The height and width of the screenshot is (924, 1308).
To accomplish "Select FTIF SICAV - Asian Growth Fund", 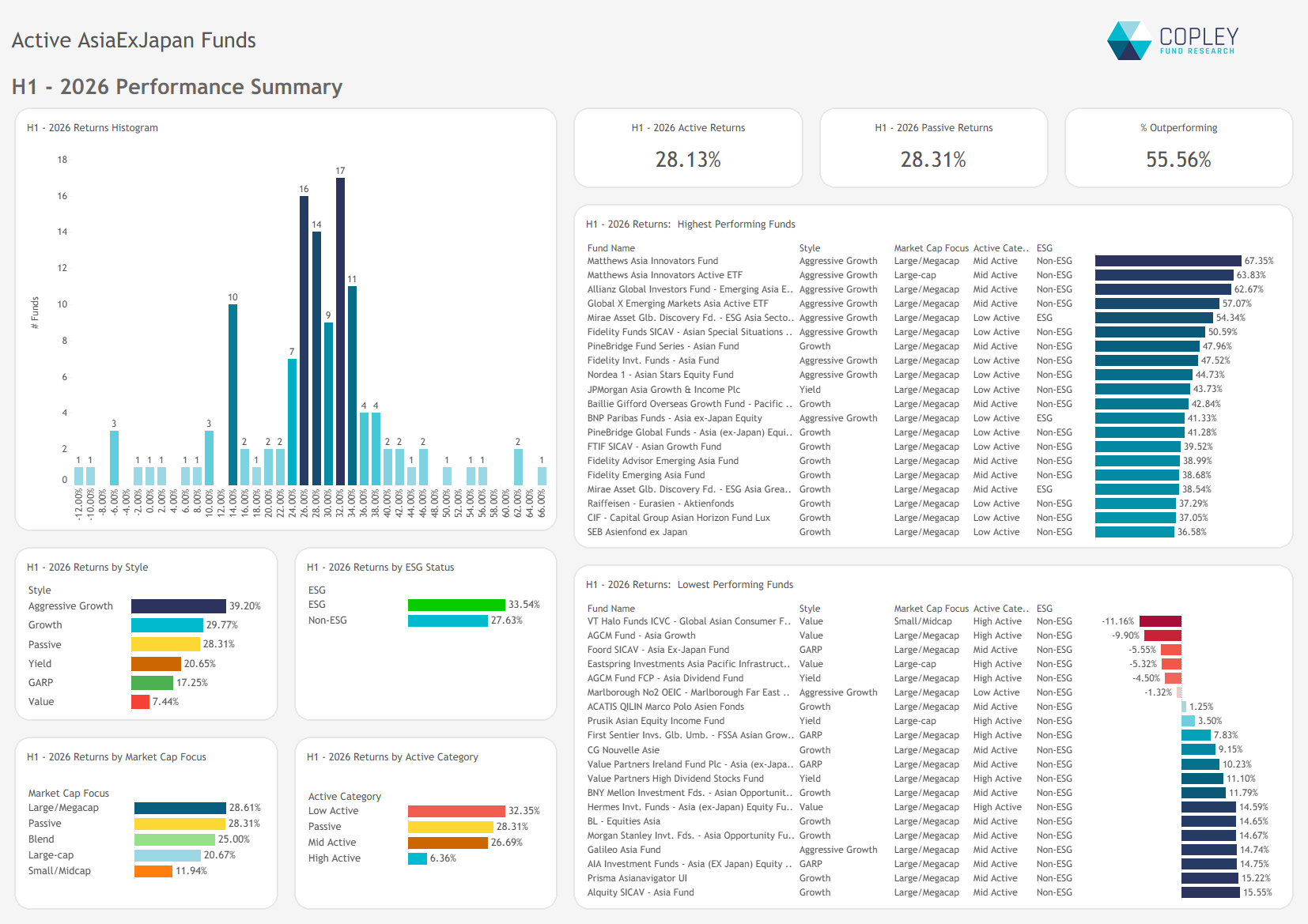I will click(x=654, y=447).
